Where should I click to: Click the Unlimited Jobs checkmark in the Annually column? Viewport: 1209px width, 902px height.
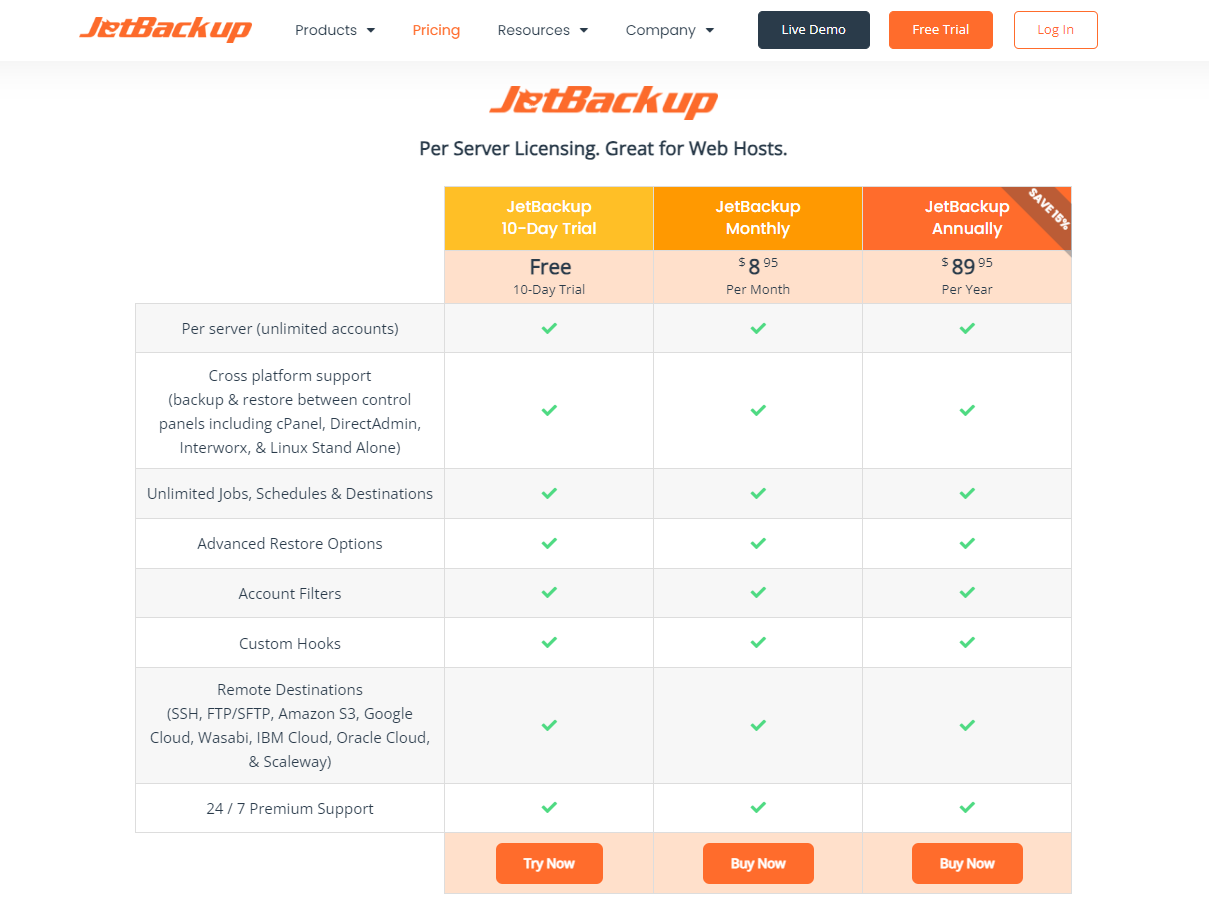coord(967,493)
